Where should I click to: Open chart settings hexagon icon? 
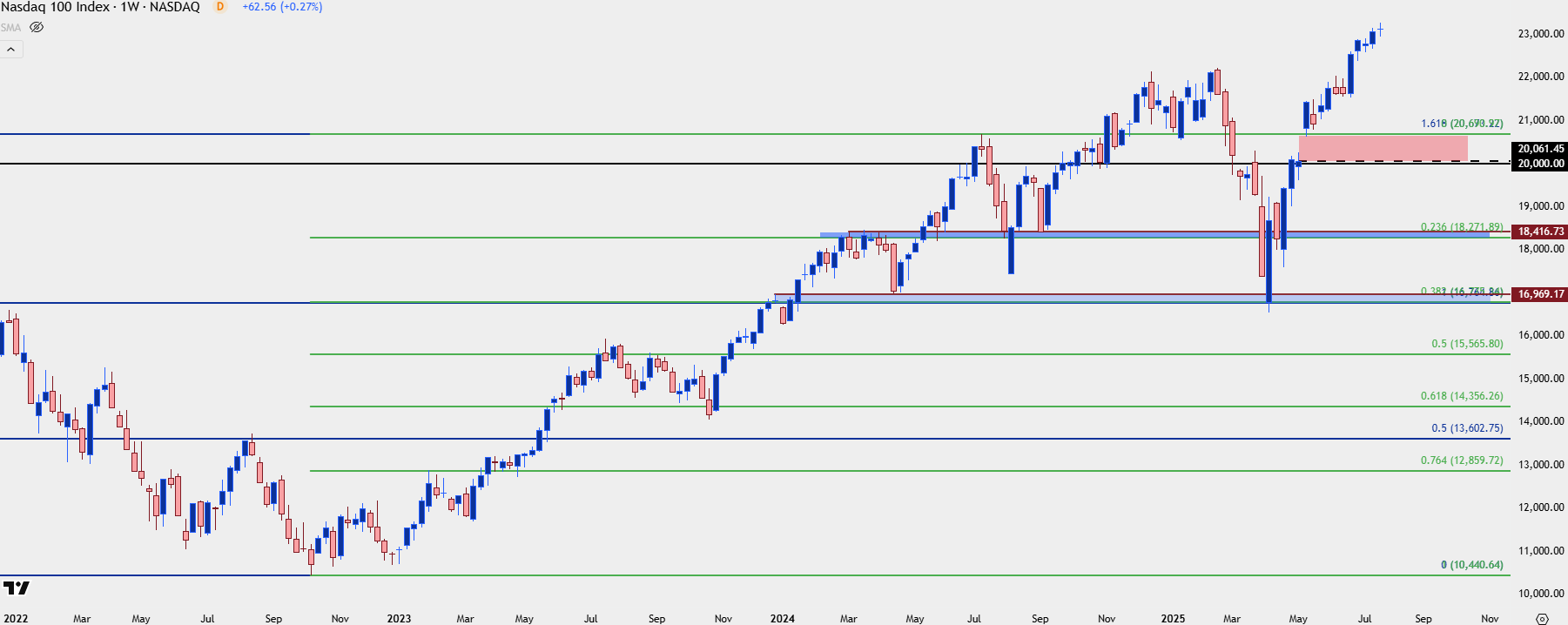click(x=1542, y=619)
